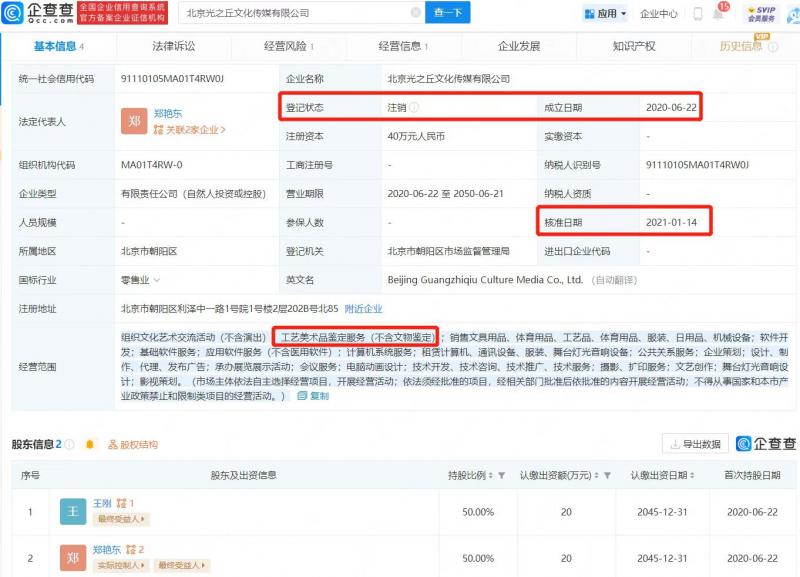Open 企业中心 in the header
The height and width of the screenshot is (577, 800).
pos(659,14)
